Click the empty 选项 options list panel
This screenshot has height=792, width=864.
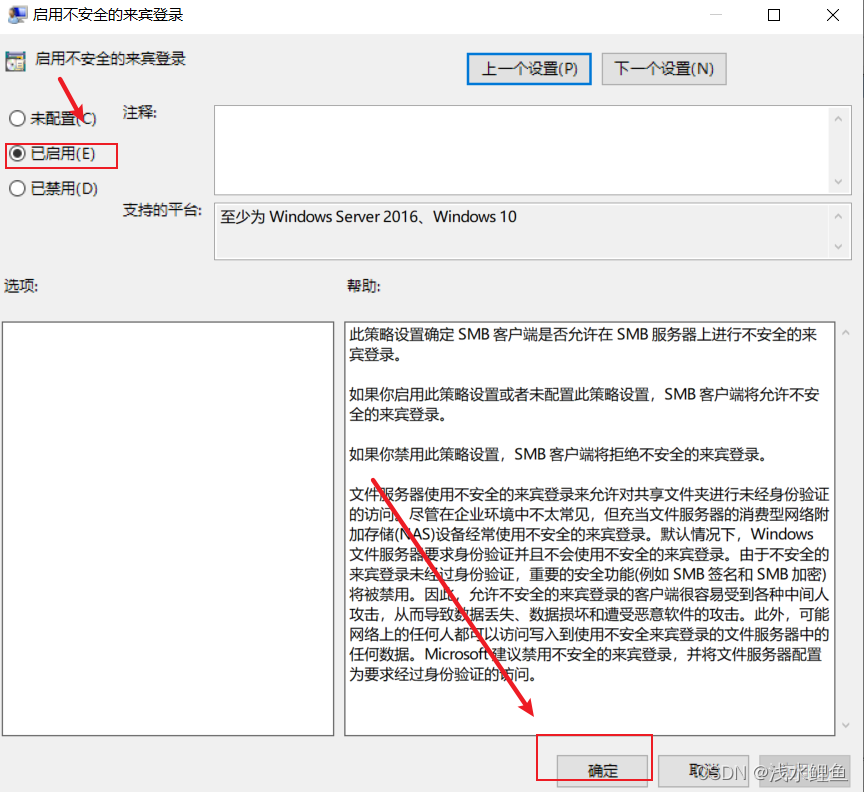click(168, 529)
